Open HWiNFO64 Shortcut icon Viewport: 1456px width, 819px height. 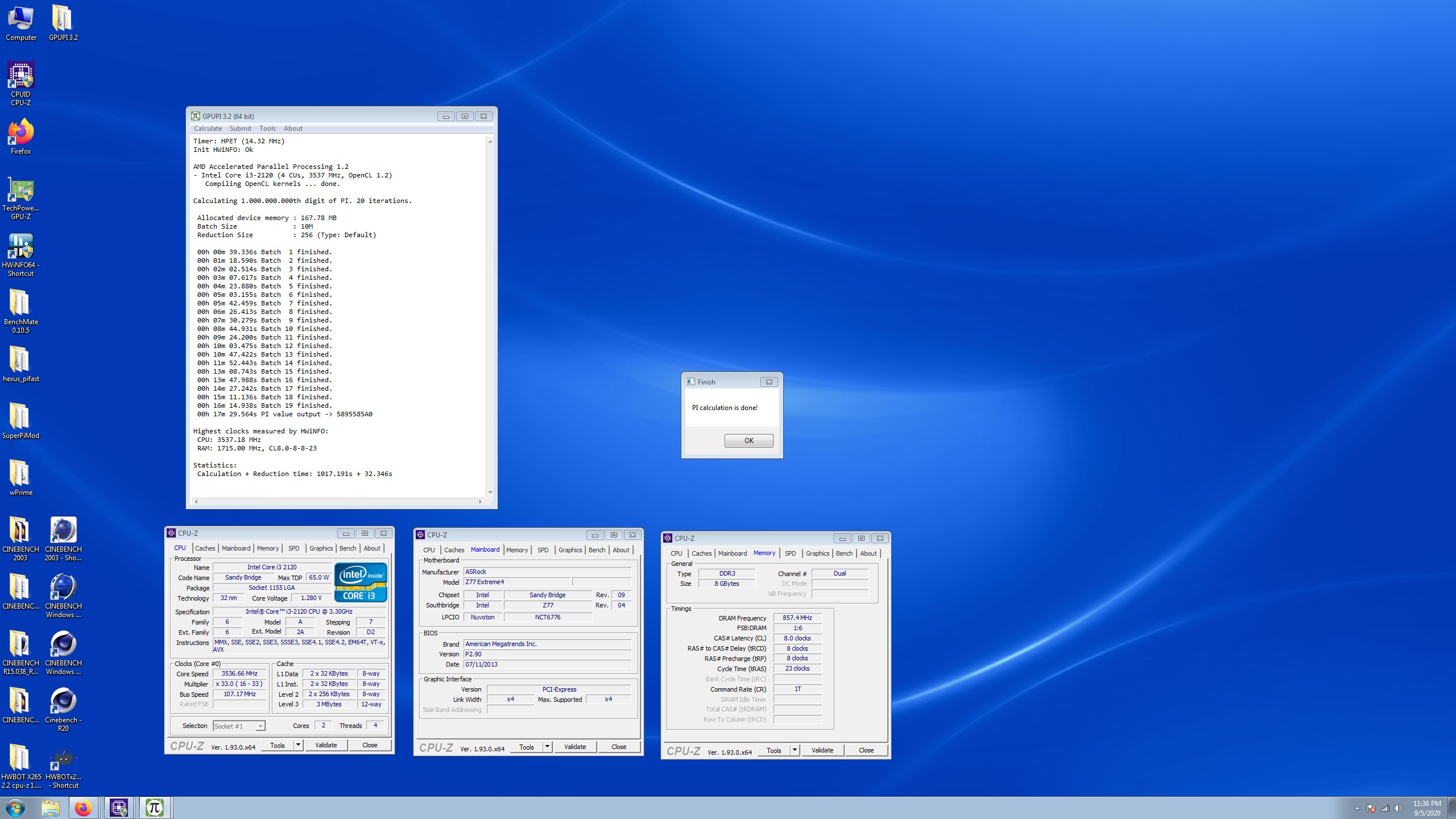point(21,254)
